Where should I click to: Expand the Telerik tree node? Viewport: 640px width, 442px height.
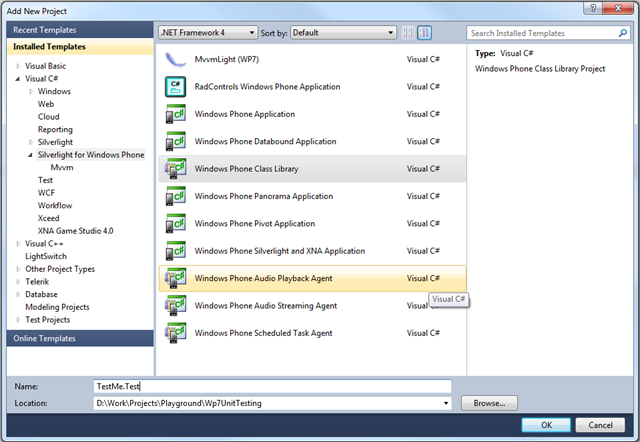(x=18, y=282)
